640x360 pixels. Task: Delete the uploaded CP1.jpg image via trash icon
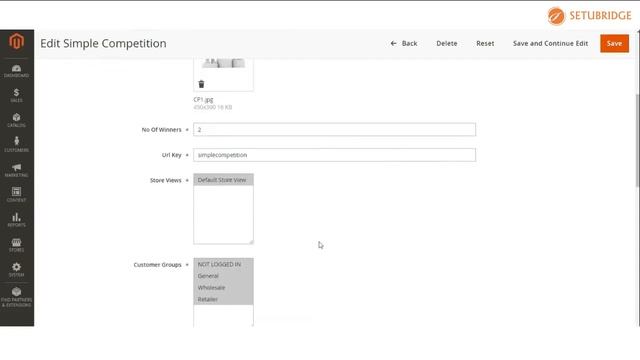[x=201, y=84]
